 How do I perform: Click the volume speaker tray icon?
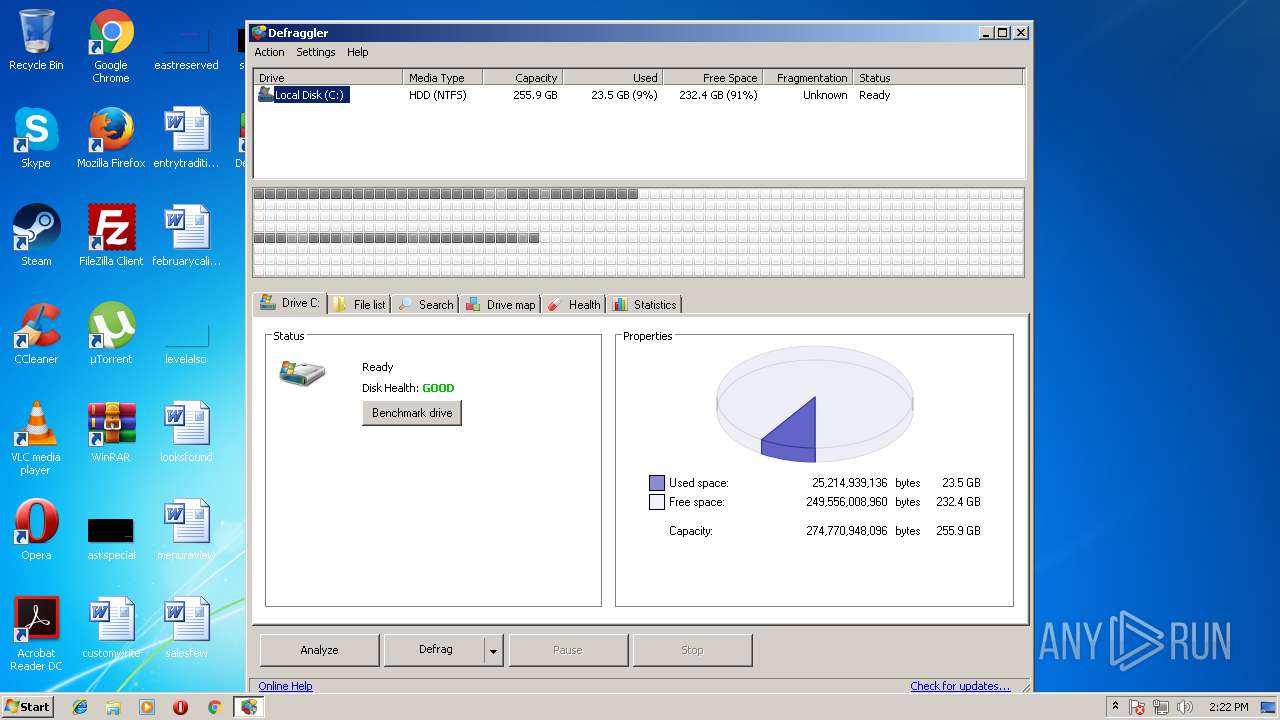(1185, 707)
